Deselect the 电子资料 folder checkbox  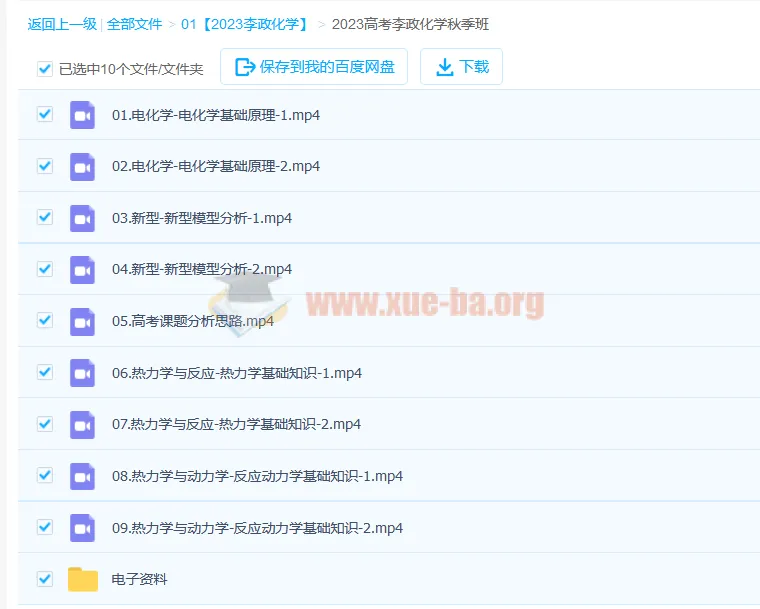(44, 578)
